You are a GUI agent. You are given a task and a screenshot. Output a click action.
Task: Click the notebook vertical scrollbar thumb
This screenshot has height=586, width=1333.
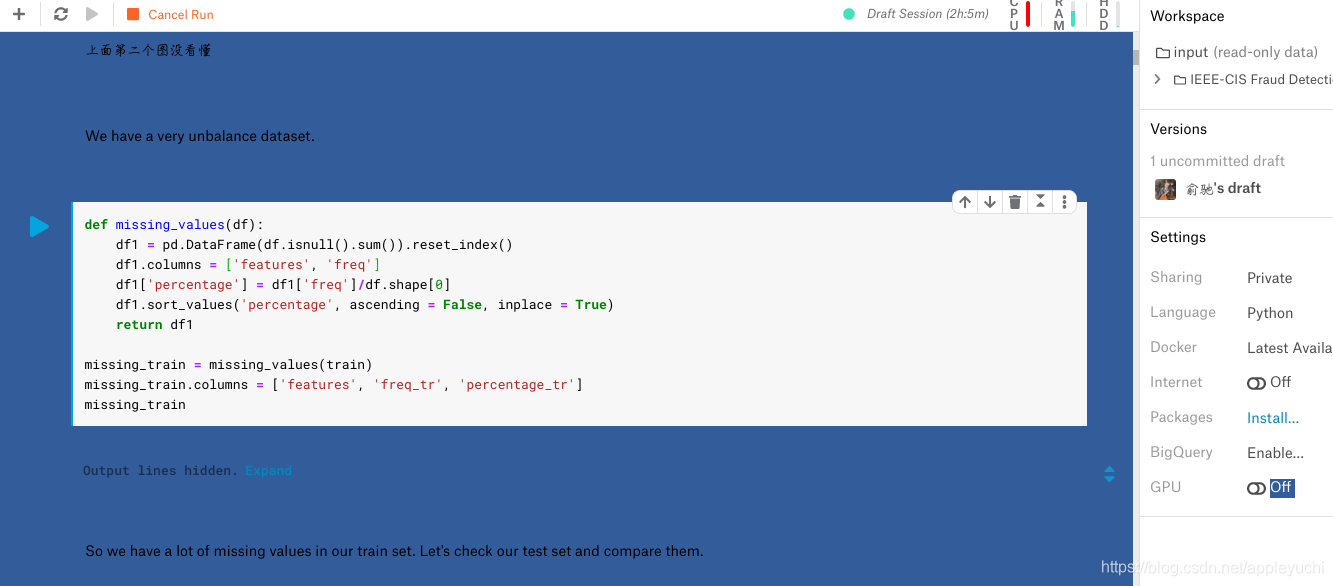point(1136,57)
